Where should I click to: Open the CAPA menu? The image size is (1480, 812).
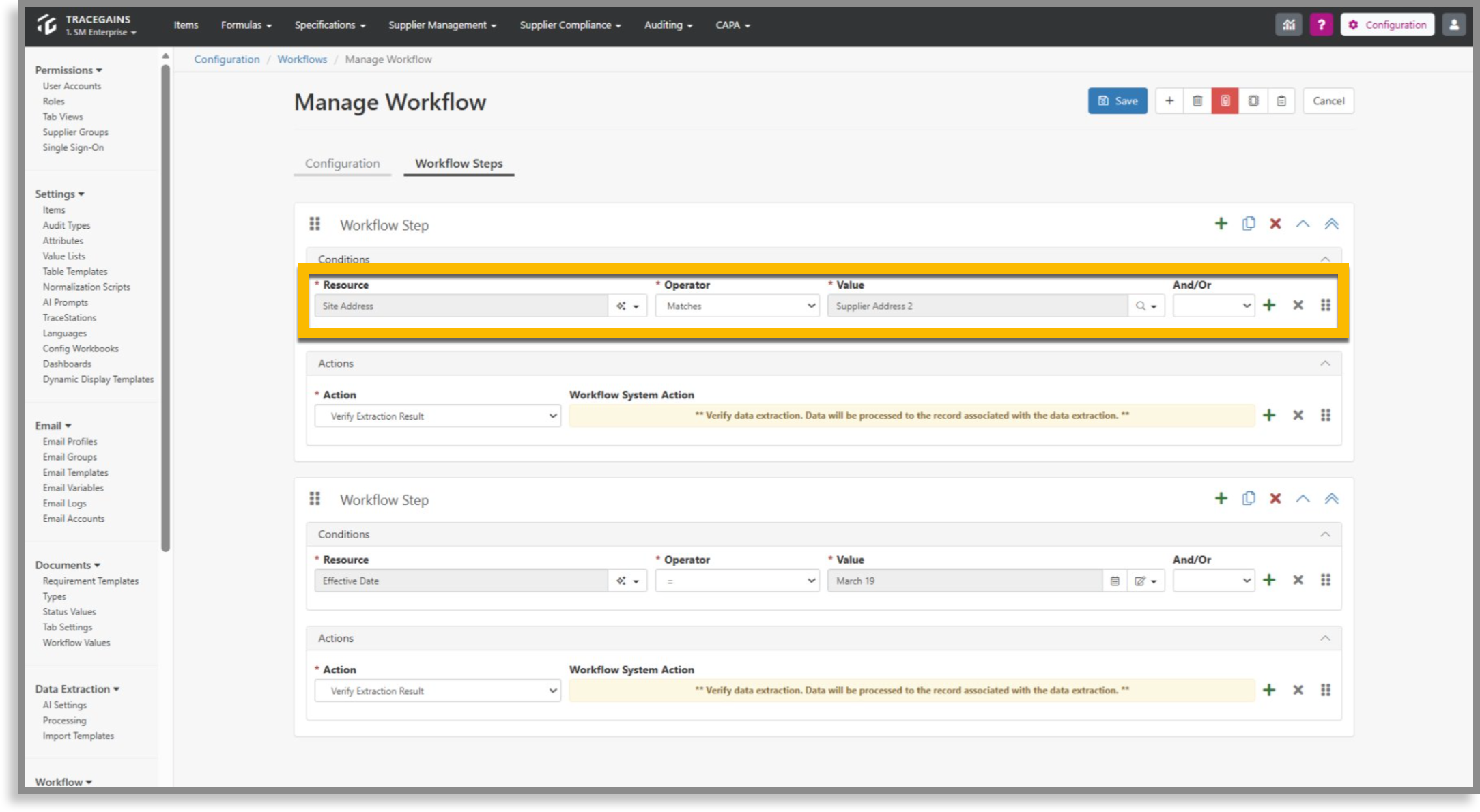click(732, 25)
